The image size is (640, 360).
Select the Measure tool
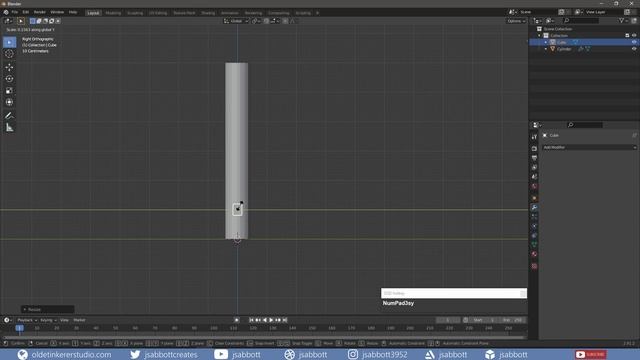[x=9, y=128]
